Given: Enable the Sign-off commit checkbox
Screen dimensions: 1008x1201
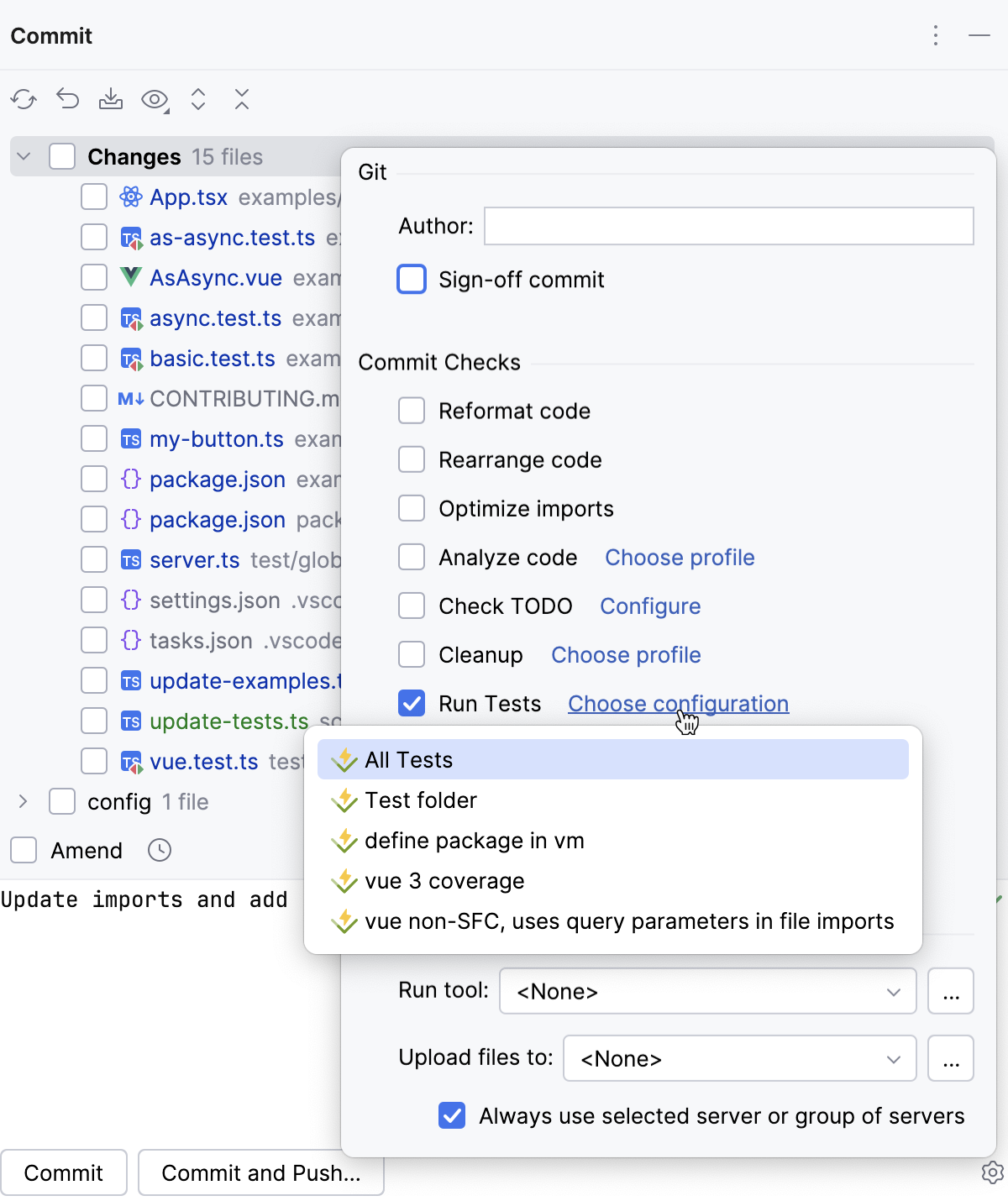Looking at the screenshot, I should pyautogui.click(x=412, y=279).
